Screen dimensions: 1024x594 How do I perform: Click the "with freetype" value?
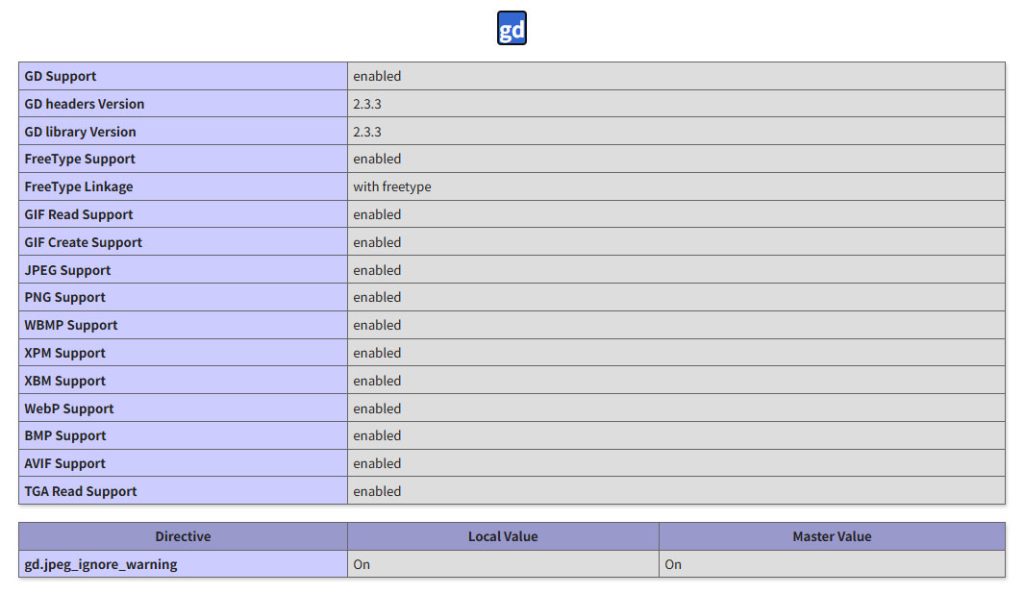392,187
